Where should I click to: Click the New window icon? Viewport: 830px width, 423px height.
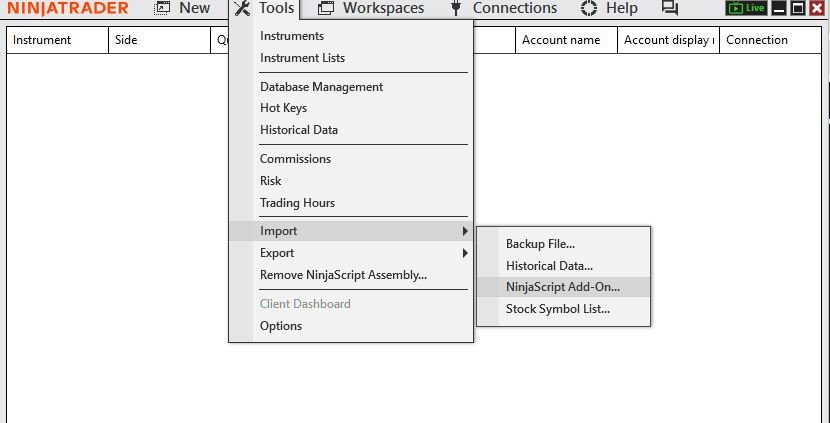tap(161, 8)
